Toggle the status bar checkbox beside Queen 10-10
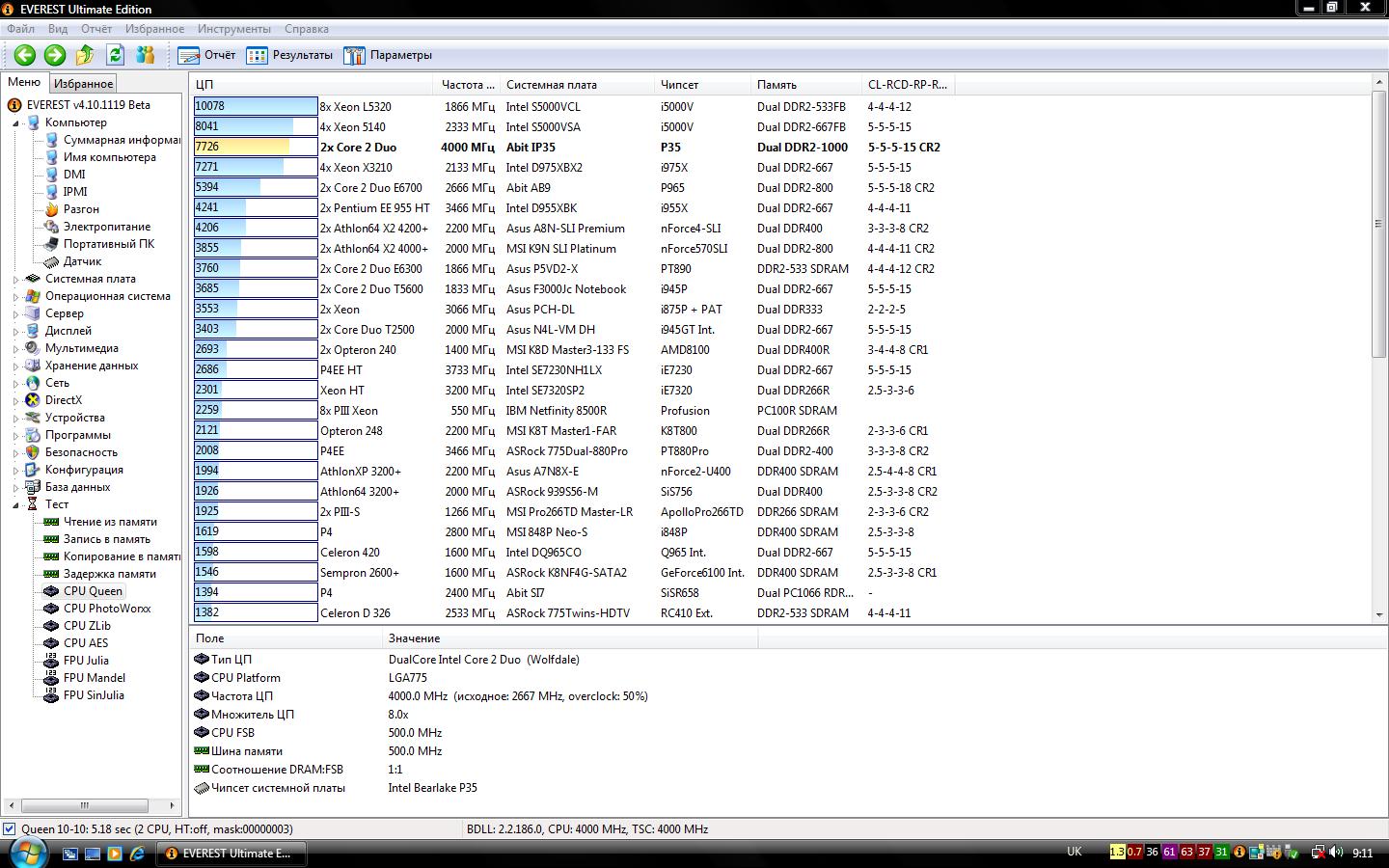Screen dimensions: 1389x868 click(x=9, y=828)
